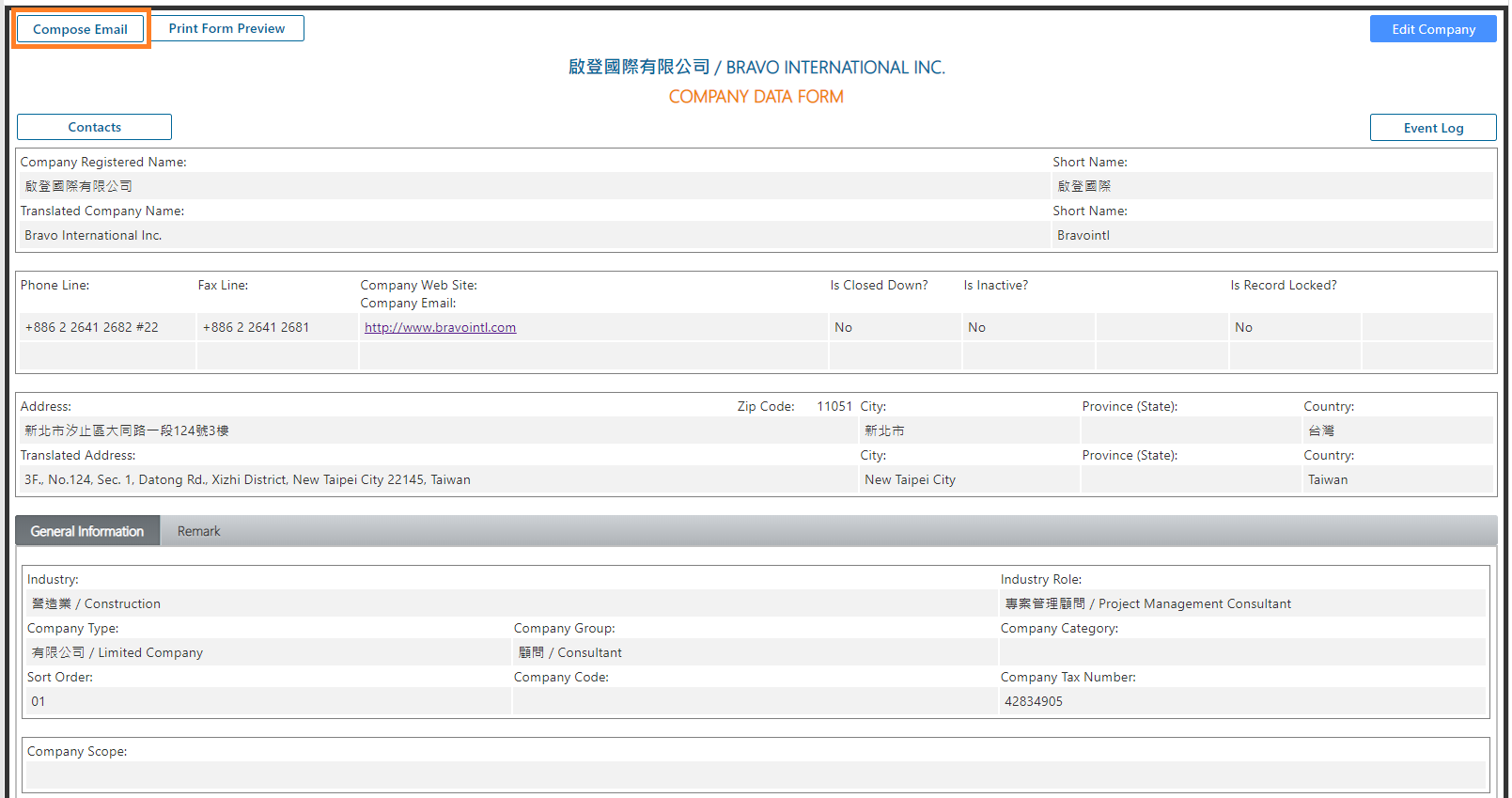Click the Translated Company Name field
The height and width of the screenshot is (798, 1512).
pos(532,236)
